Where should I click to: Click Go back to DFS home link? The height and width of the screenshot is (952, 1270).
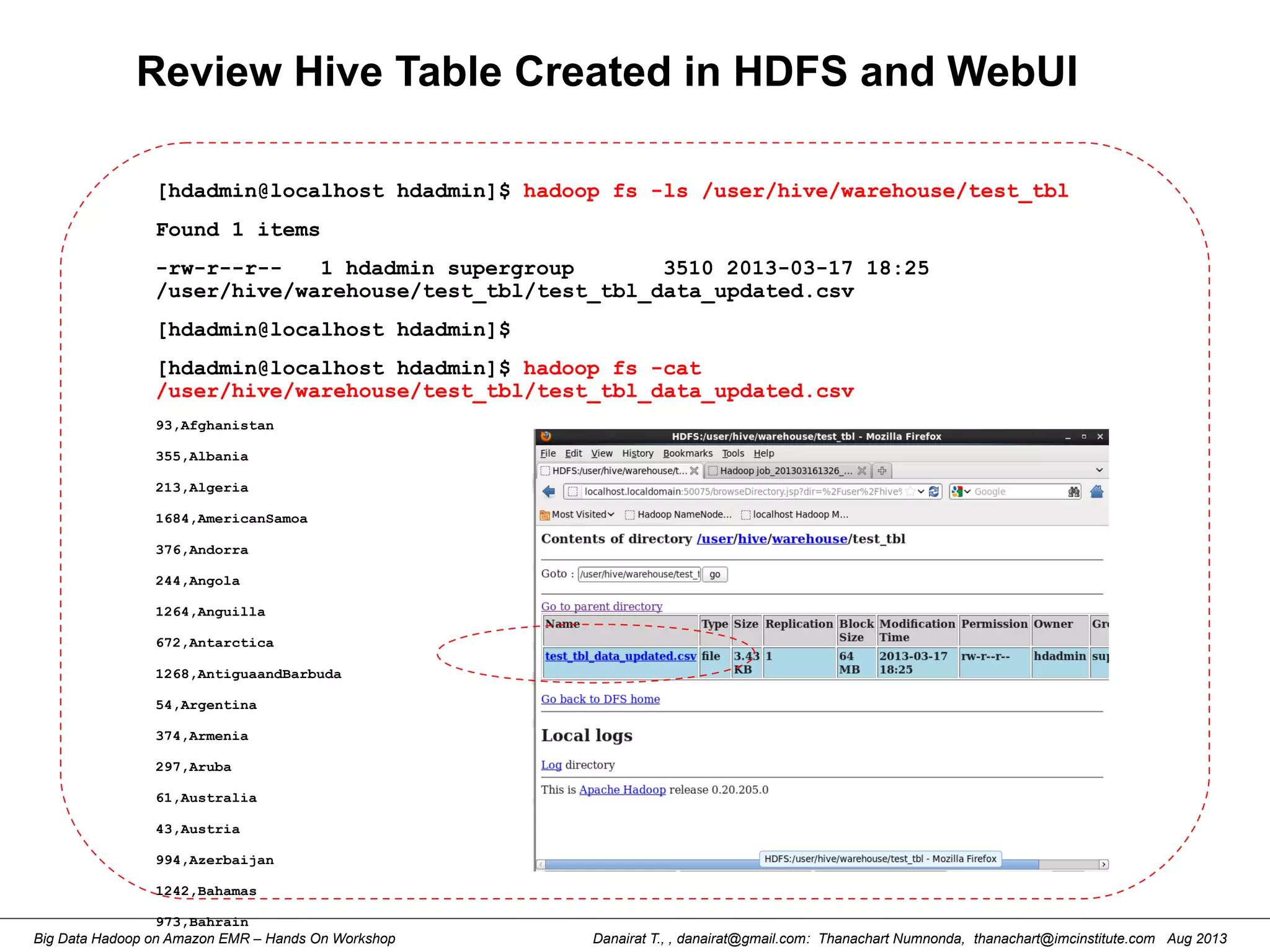click(600, 699)
